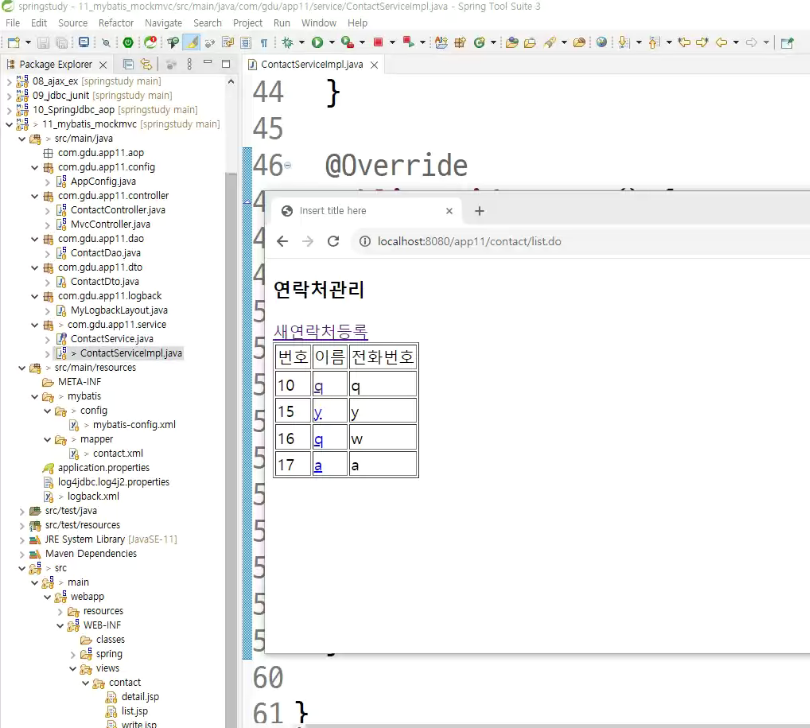Open a new browser tab with plus
The width and height of the screenshot is (810, 728).
479,211
